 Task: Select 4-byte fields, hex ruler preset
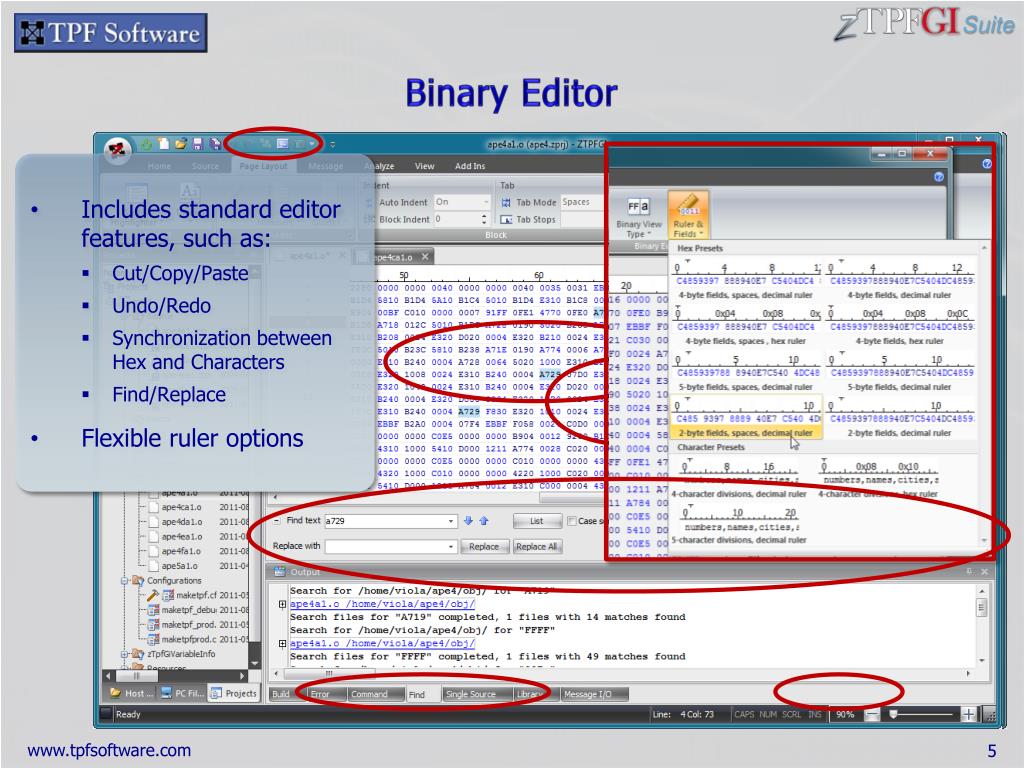point(899,328)
